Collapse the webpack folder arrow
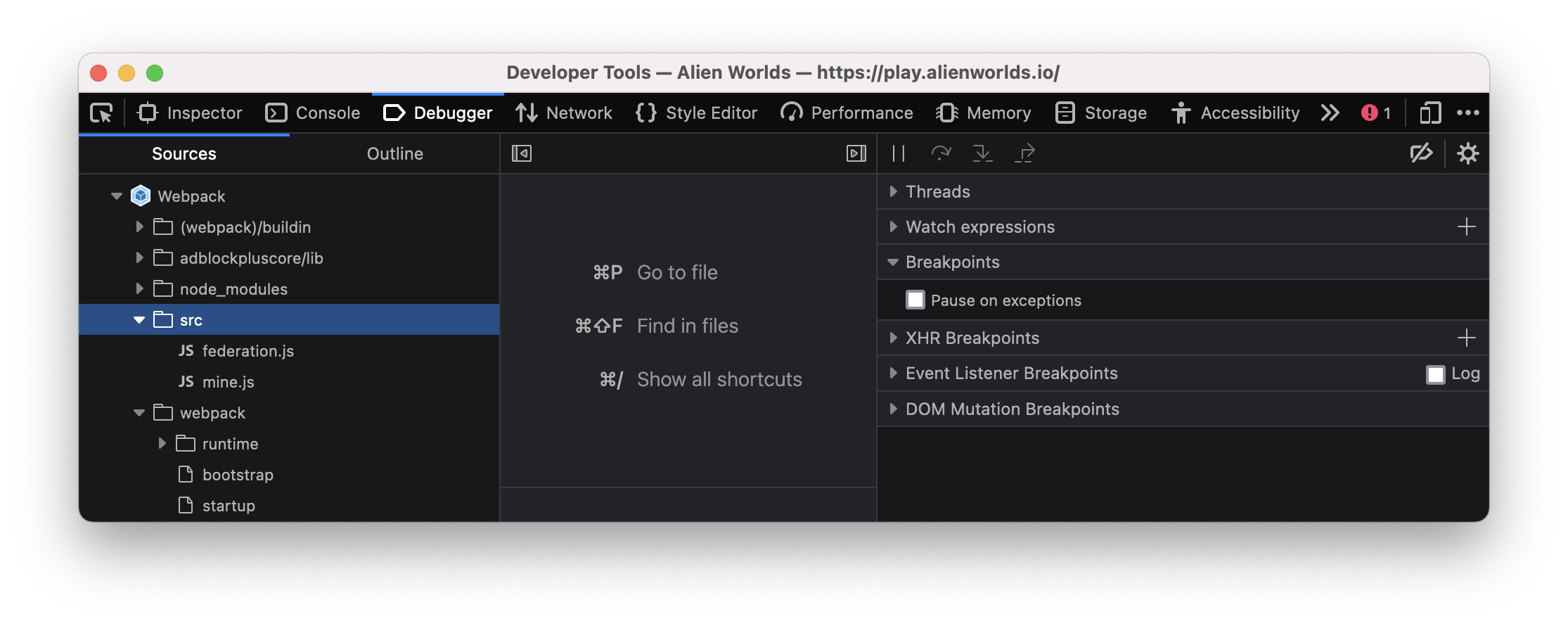This screenshot has width=1568, height=626. point(139,413)
